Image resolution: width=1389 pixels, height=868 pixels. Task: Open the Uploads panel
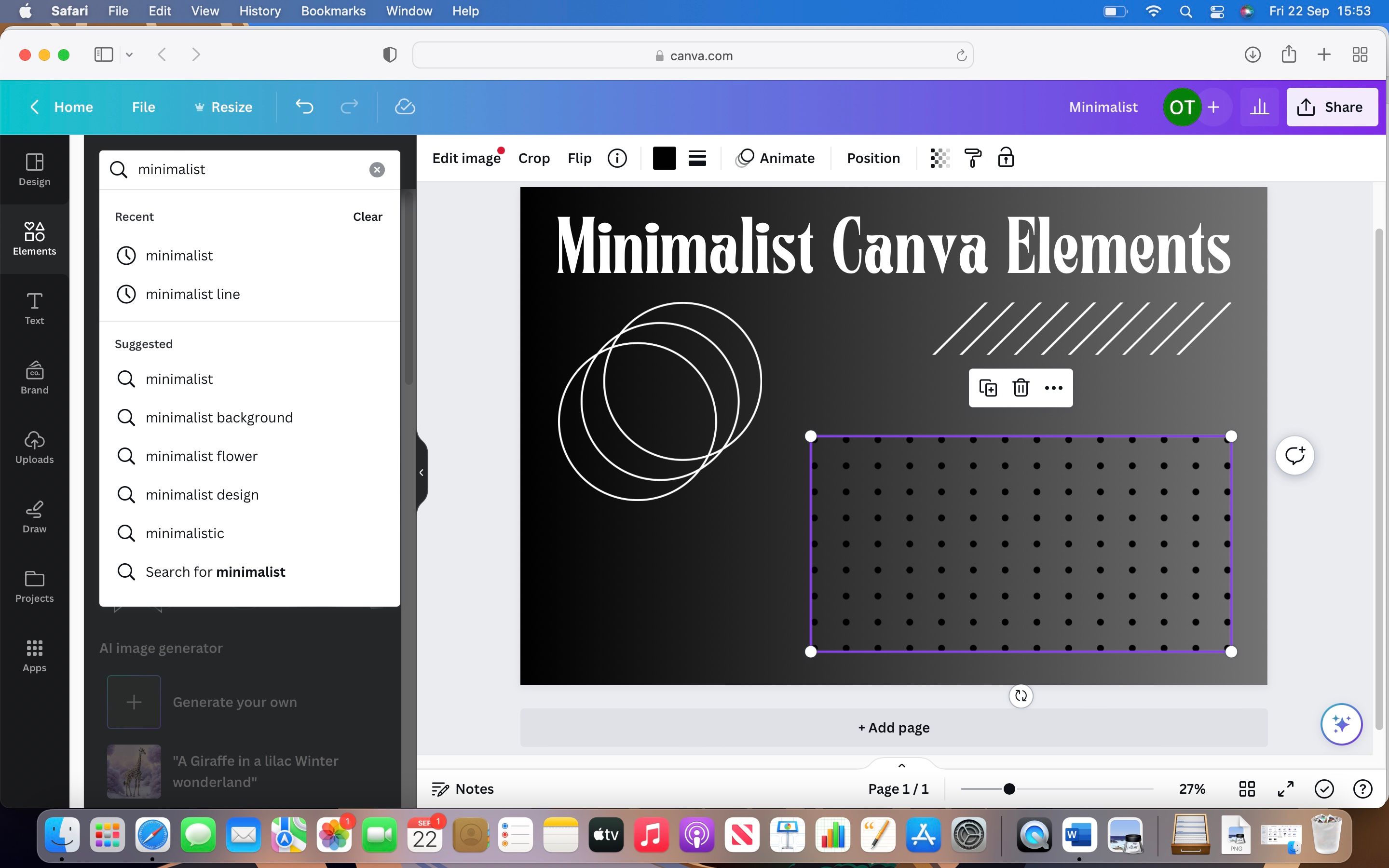point(34,447)
